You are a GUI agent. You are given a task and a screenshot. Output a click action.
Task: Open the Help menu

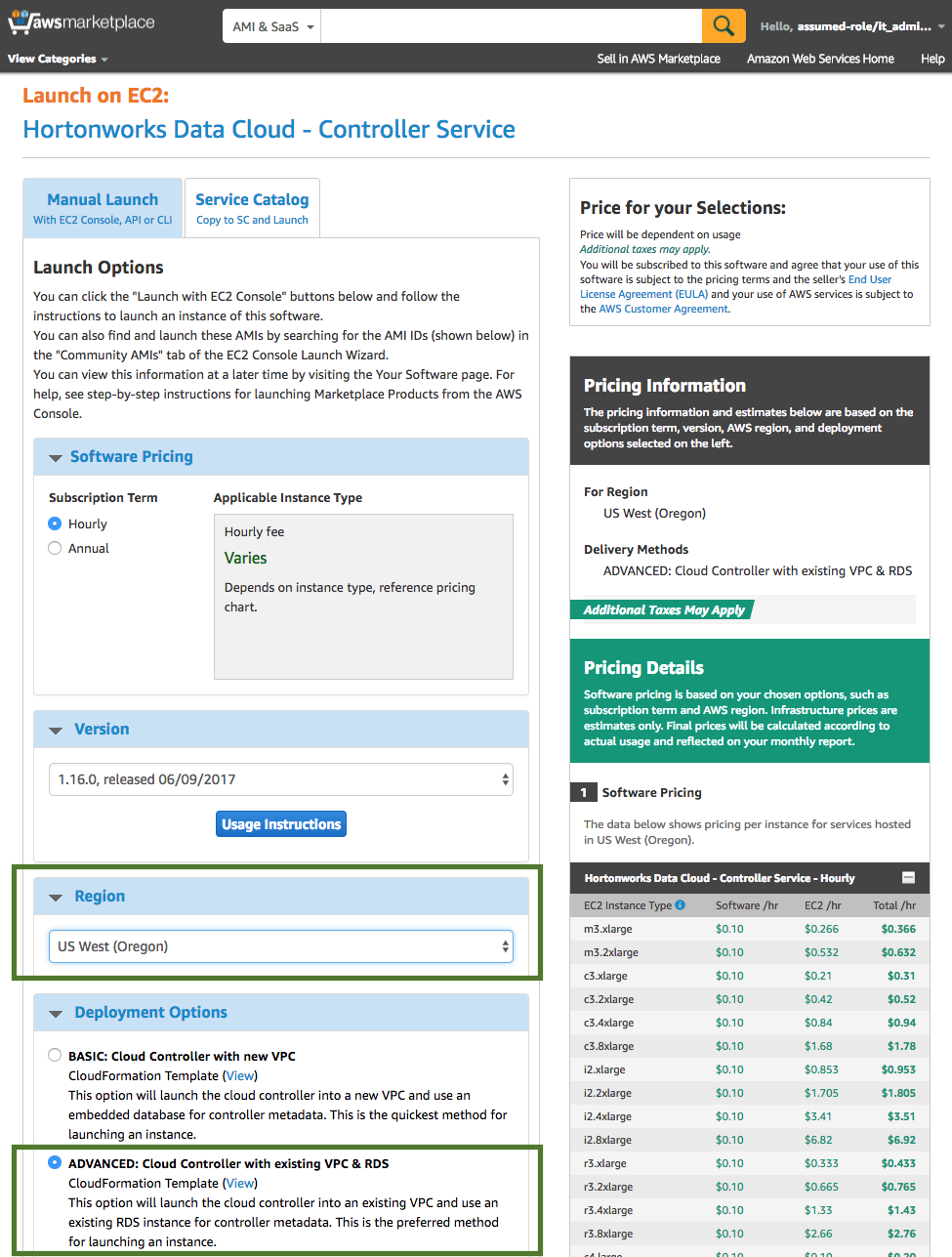(x=932, y=59)
